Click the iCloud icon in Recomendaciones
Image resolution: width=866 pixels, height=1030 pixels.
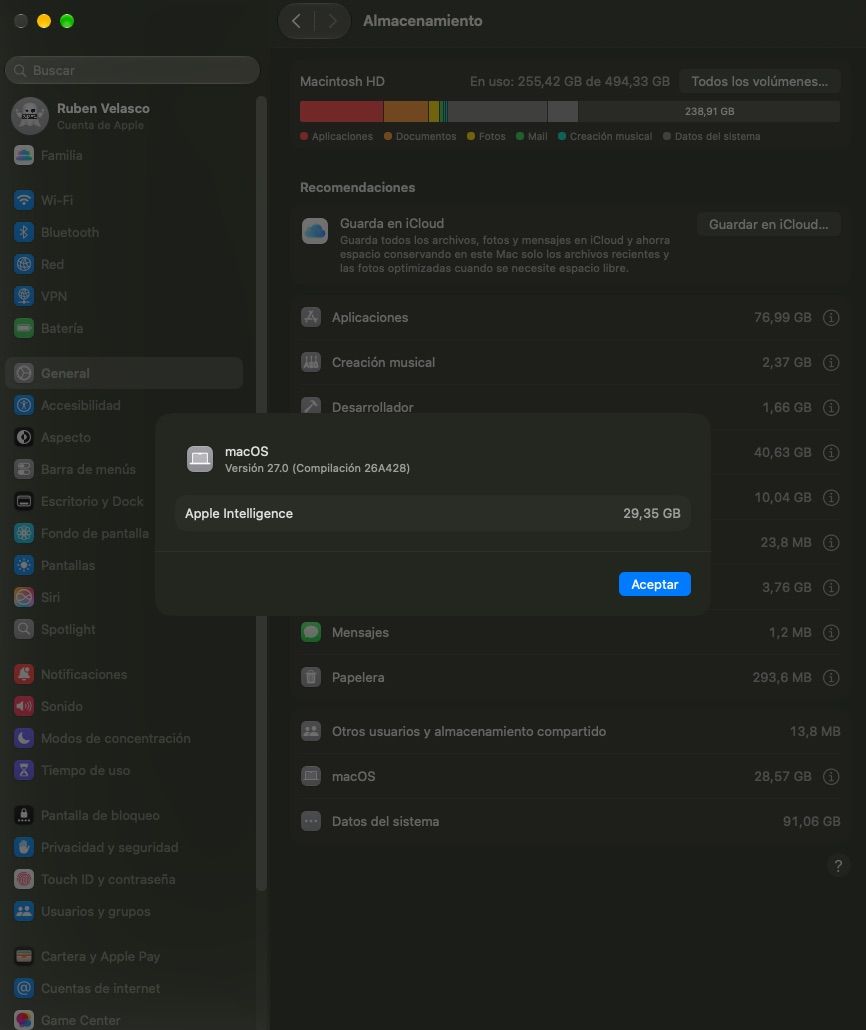click(x=315, y=231)
